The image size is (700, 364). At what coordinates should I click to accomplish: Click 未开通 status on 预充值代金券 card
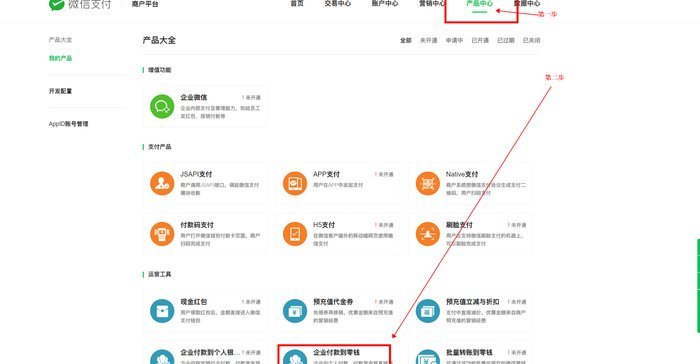point(384,302)
